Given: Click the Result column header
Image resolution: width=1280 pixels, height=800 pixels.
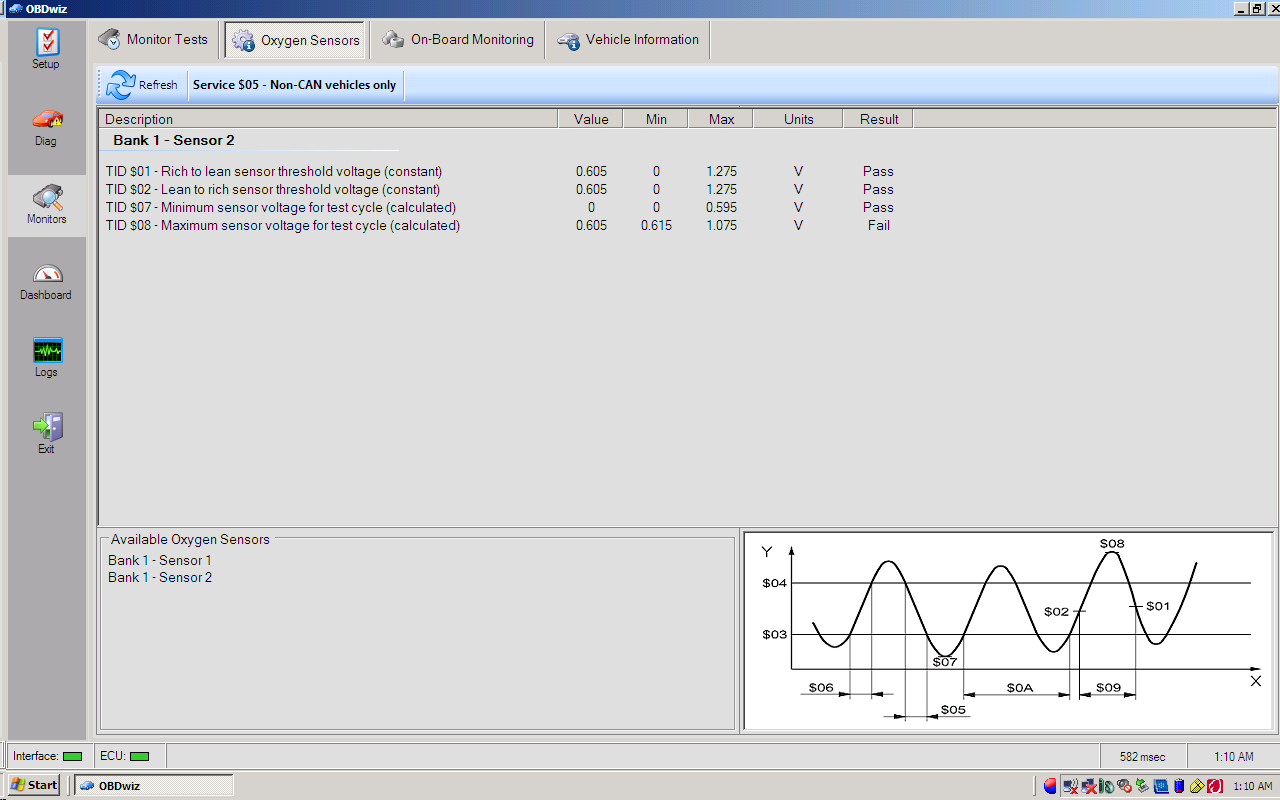Looking at the screenshot, I should pyautogui.click(x=878, y=119).
